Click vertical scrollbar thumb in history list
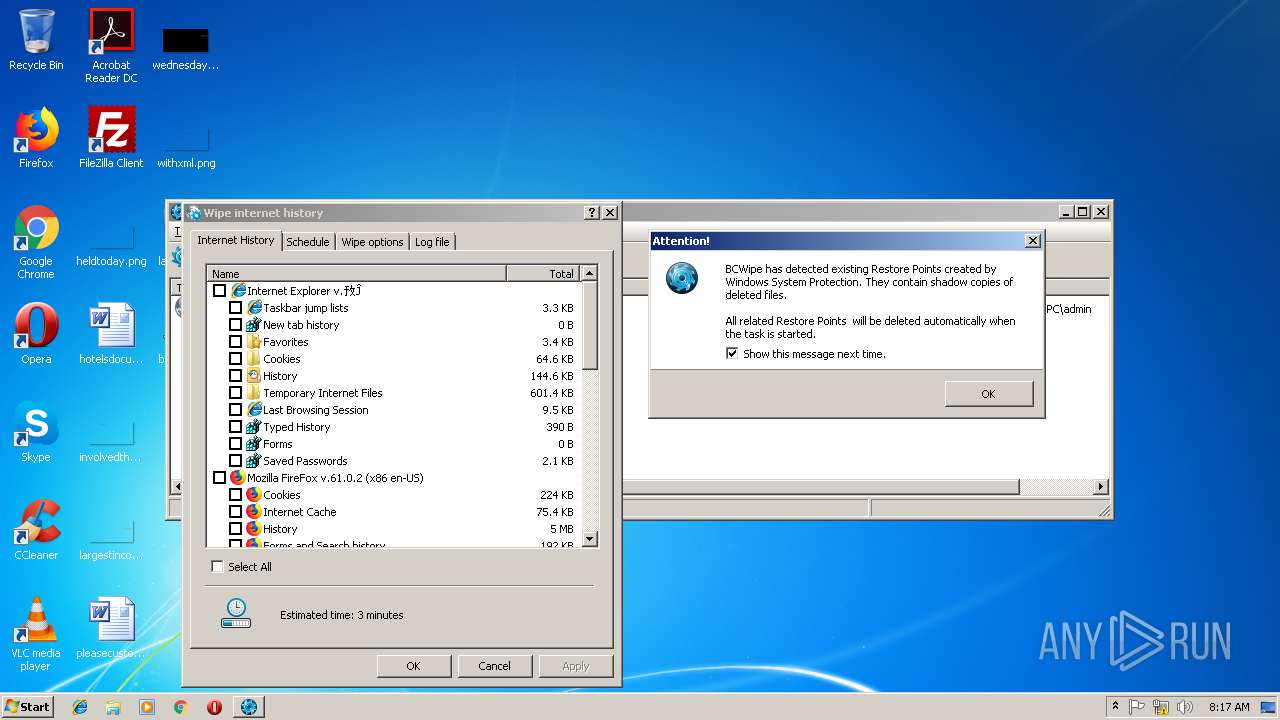This screenshot has width=1280, height=720. (589, 325)
